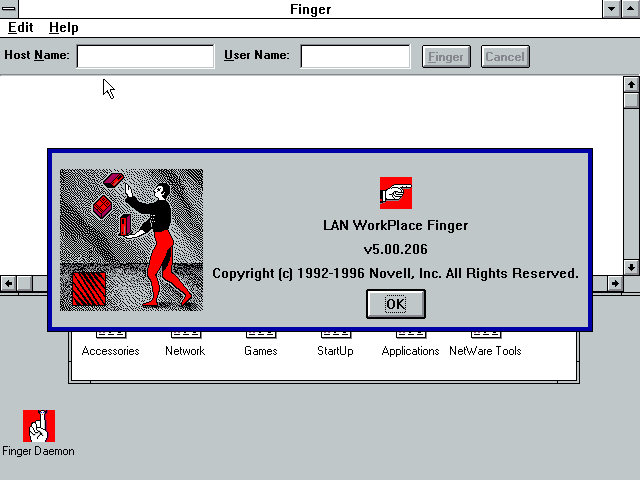Maximize the Finger window
The width and height of the screenshot is (640, 480).
(631, 9)
